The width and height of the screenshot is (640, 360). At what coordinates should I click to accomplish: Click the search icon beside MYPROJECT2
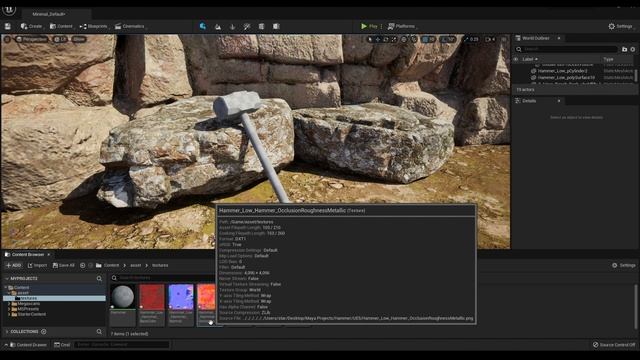[99, 278]
